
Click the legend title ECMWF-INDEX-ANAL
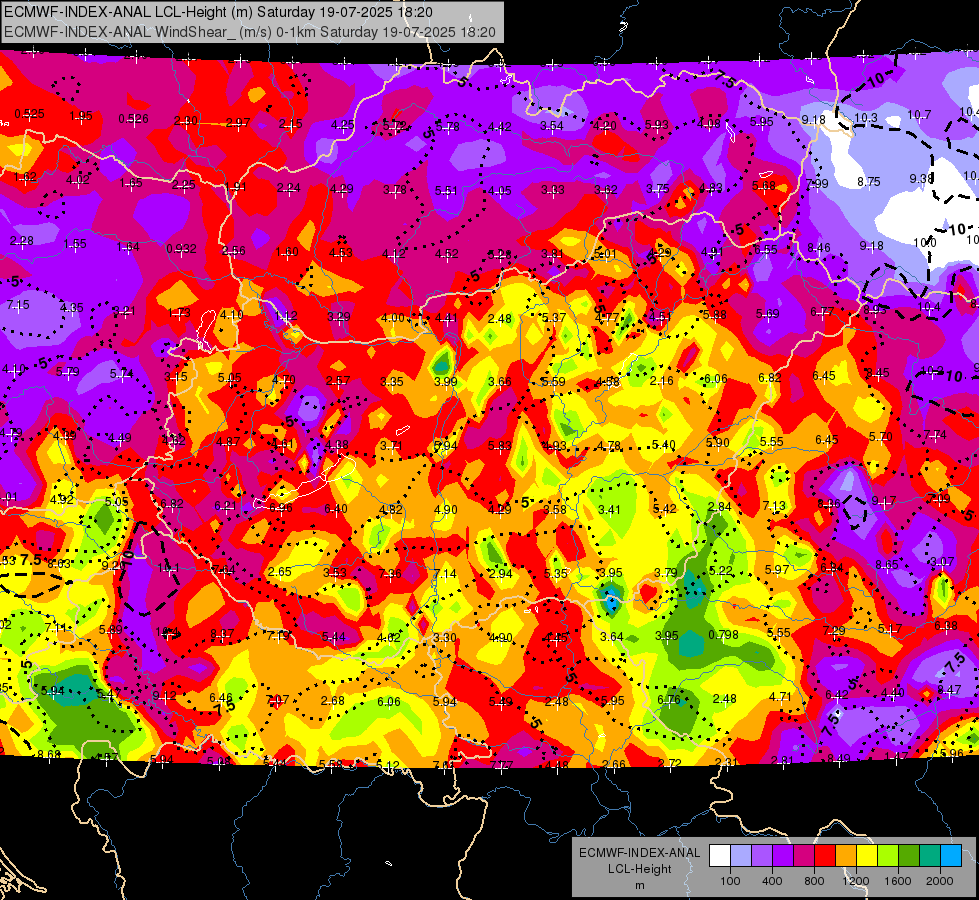[639, 853]
